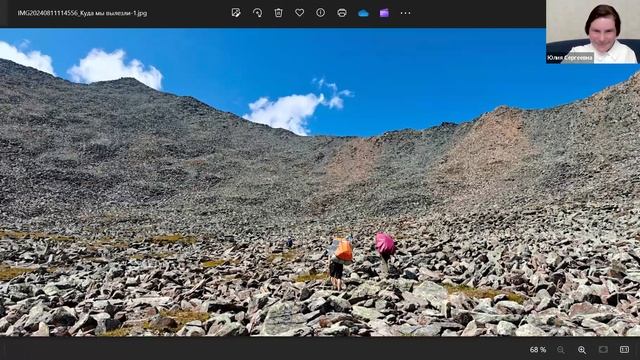Open the purple Clipchamp video editor icon

(384, 13)
